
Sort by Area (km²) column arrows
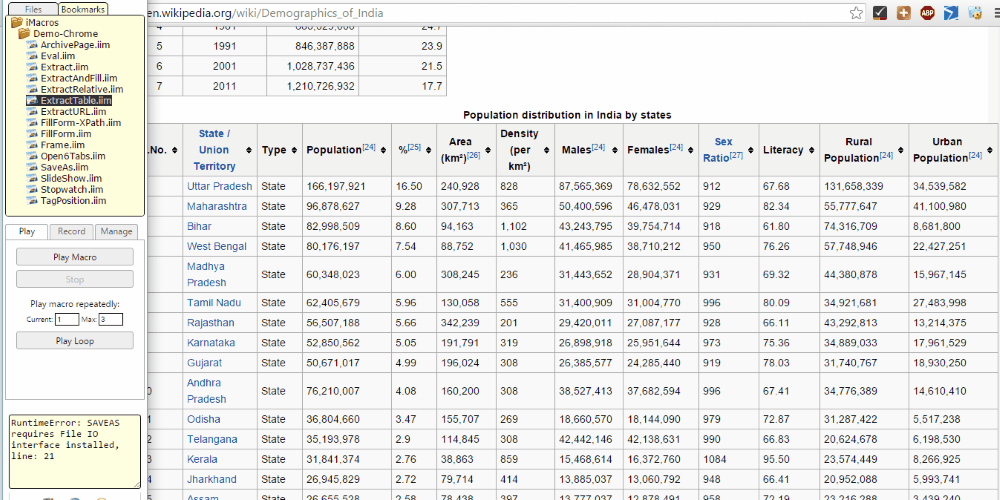488,151
